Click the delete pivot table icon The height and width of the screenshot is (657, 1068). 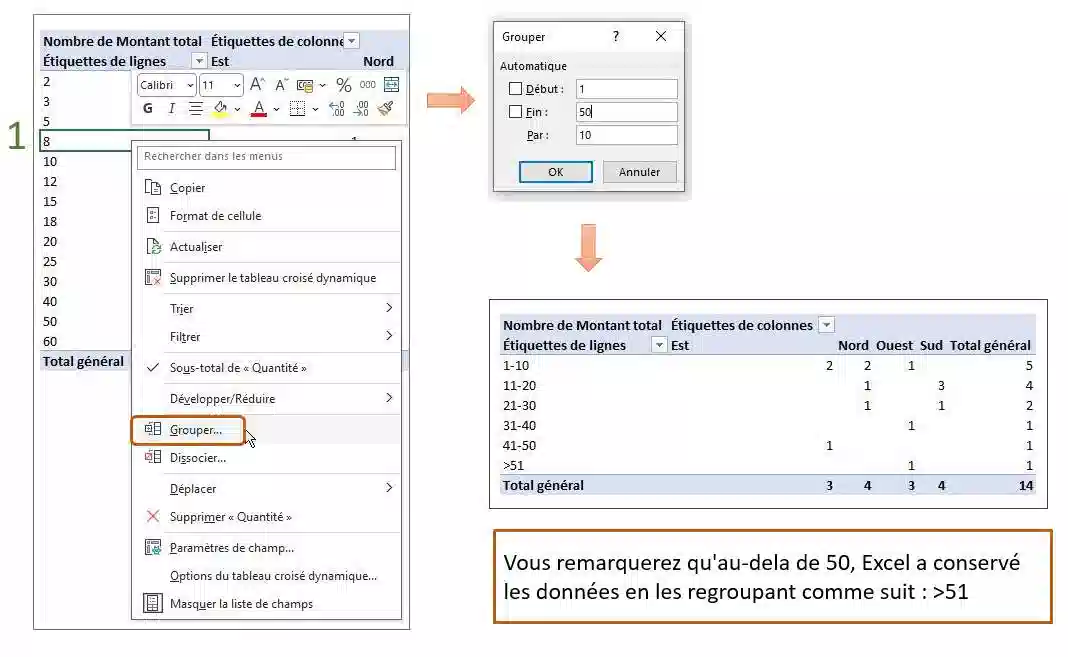153,277
